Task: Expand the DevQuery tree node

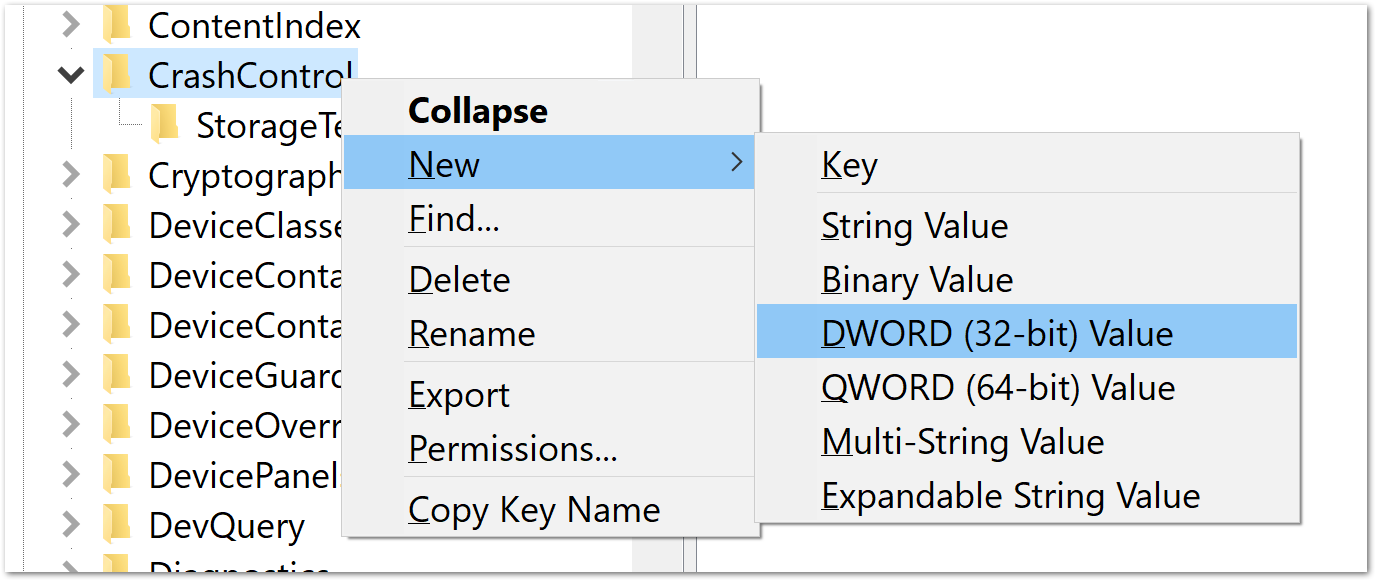Action: tap(70, 524)
